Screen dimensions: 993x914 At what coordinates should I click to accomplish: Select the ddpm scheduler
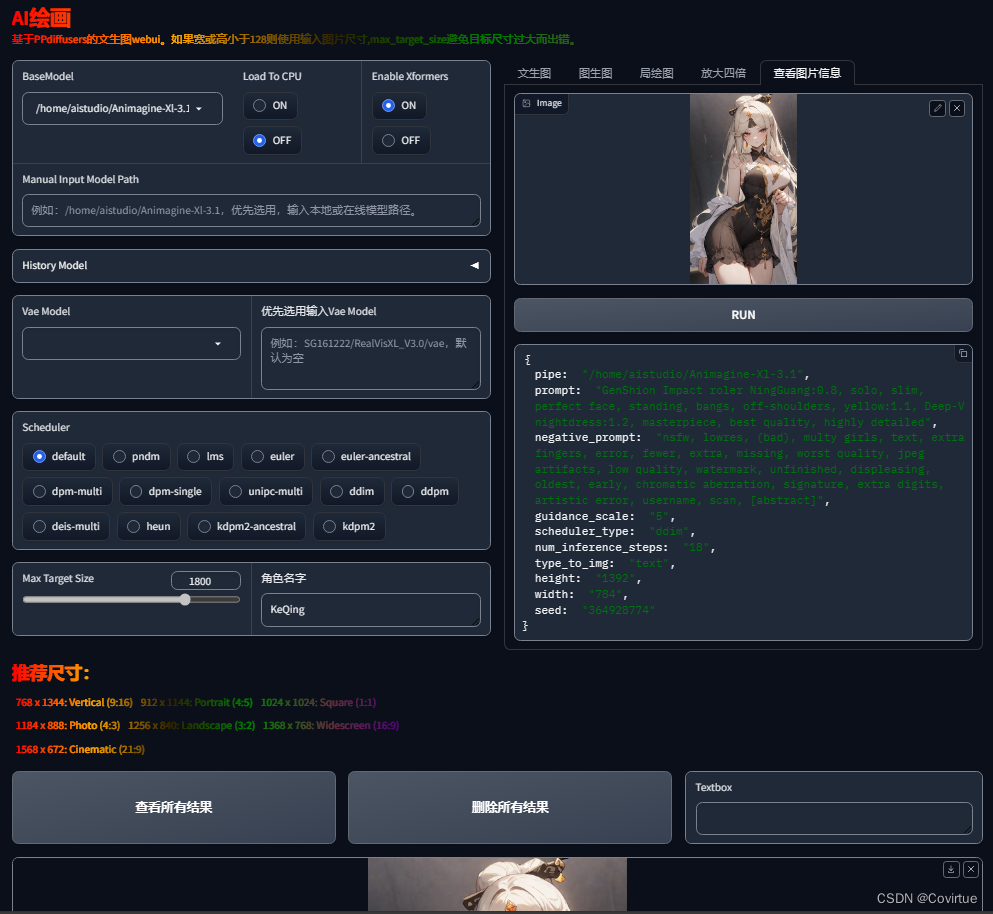pos(425,492)
